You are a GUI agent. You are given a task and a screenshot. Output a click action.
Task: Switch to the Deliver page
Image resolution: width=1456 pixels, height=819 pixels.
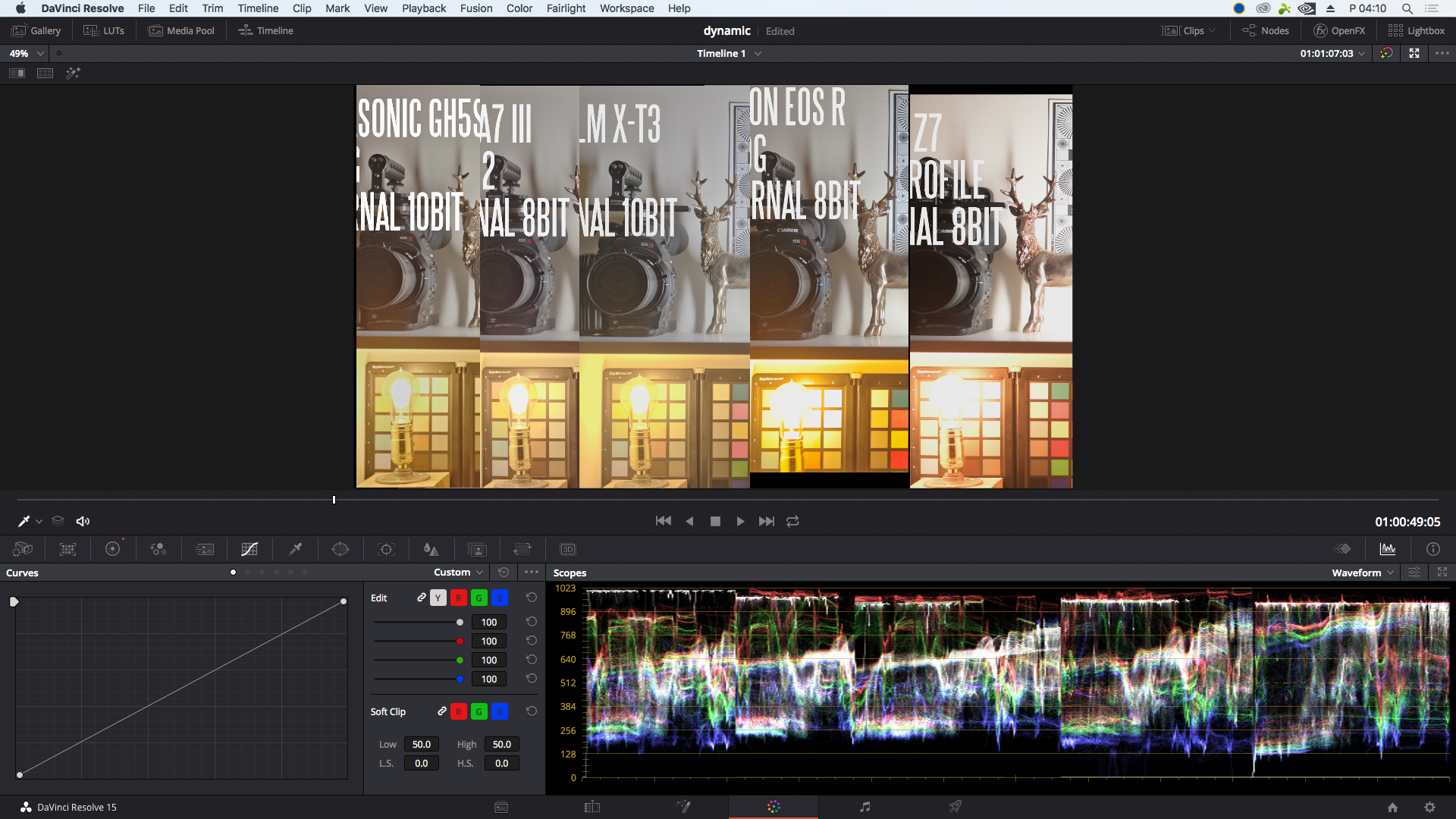[x=955, y=807]
